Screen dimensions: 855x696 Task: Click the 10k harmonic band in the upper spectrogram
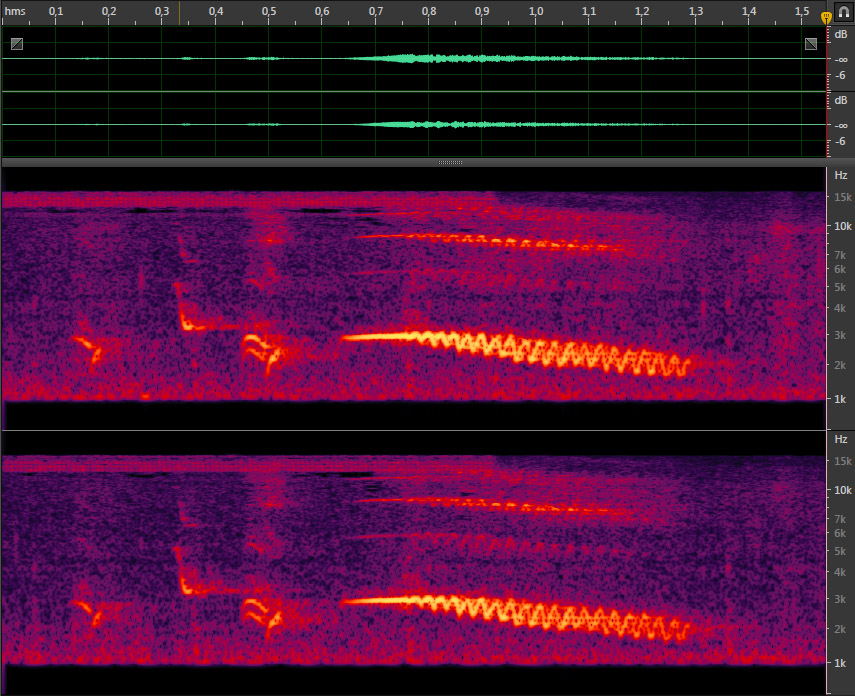(x=480, y=240)
